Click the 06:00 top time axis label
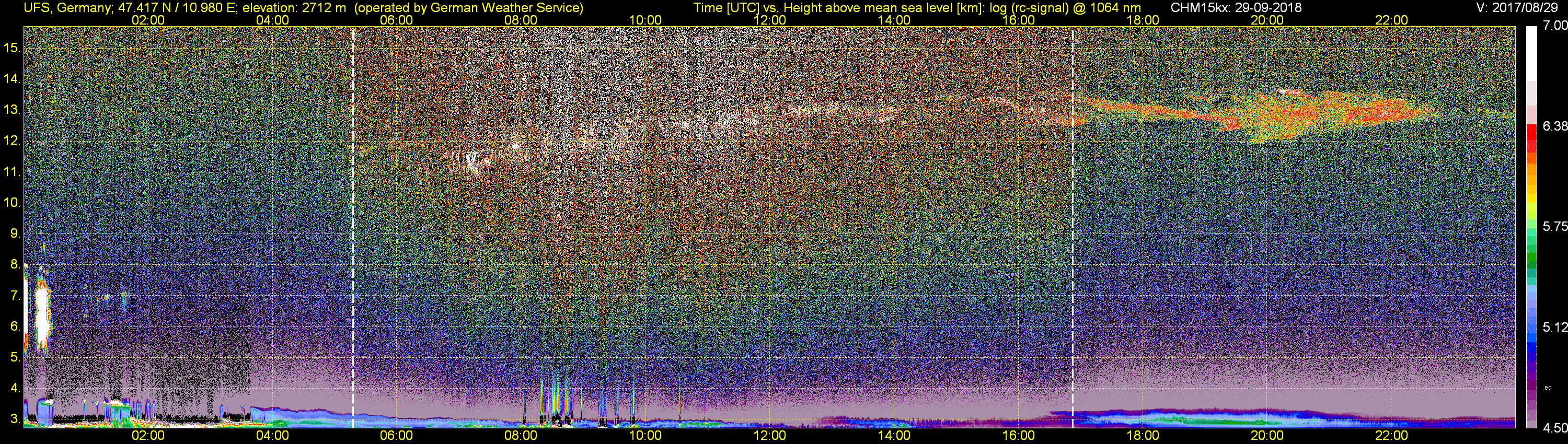This screenshot has width=1568, height=444. click(396, 20)
